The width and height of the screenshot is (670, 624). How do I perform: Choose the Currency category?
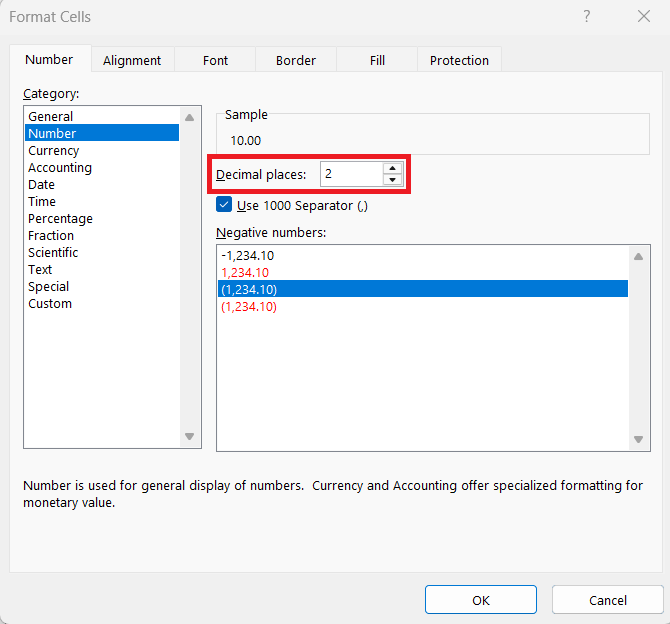coord(102,150)
